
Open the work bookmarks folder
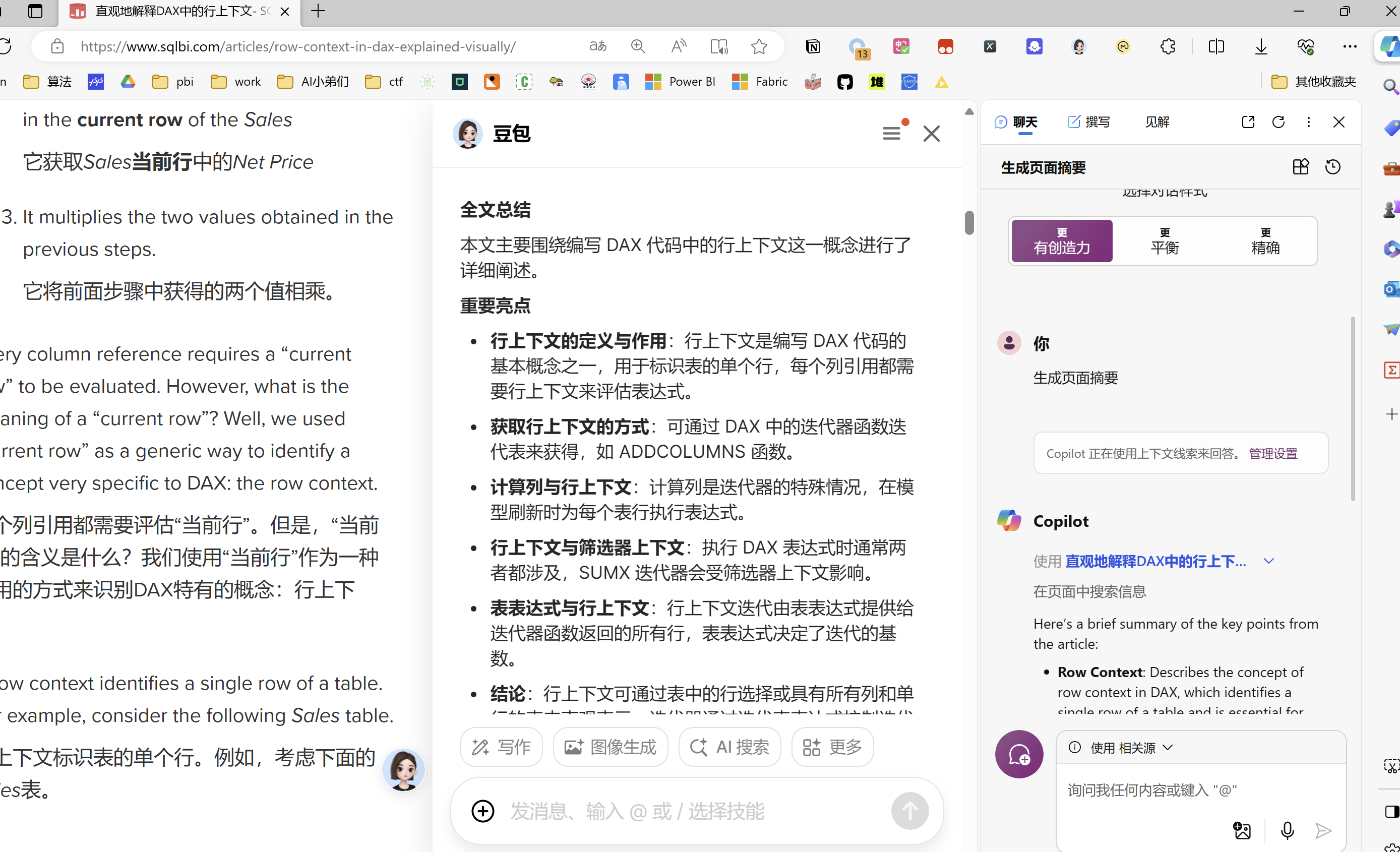[x=235, y=82]
